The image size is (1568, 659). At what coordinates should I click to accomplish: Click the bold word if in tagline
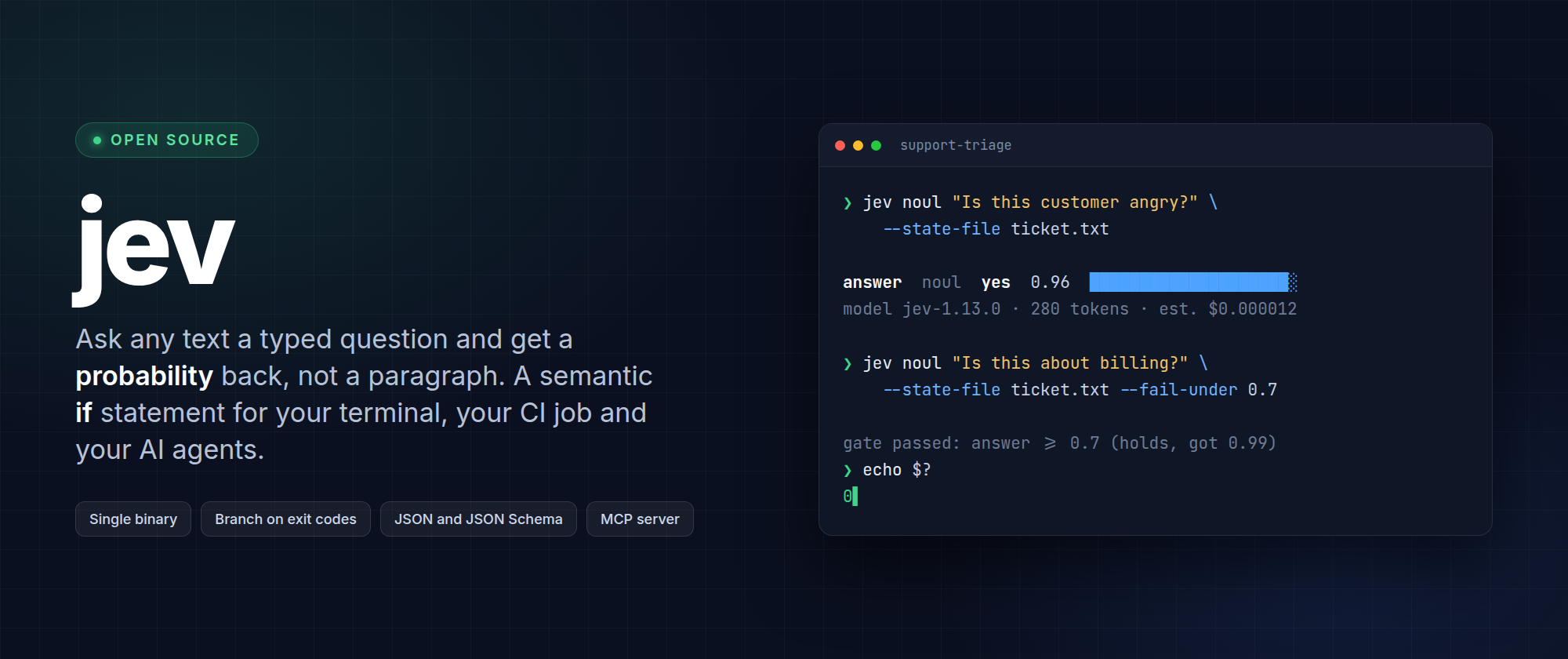84,413
